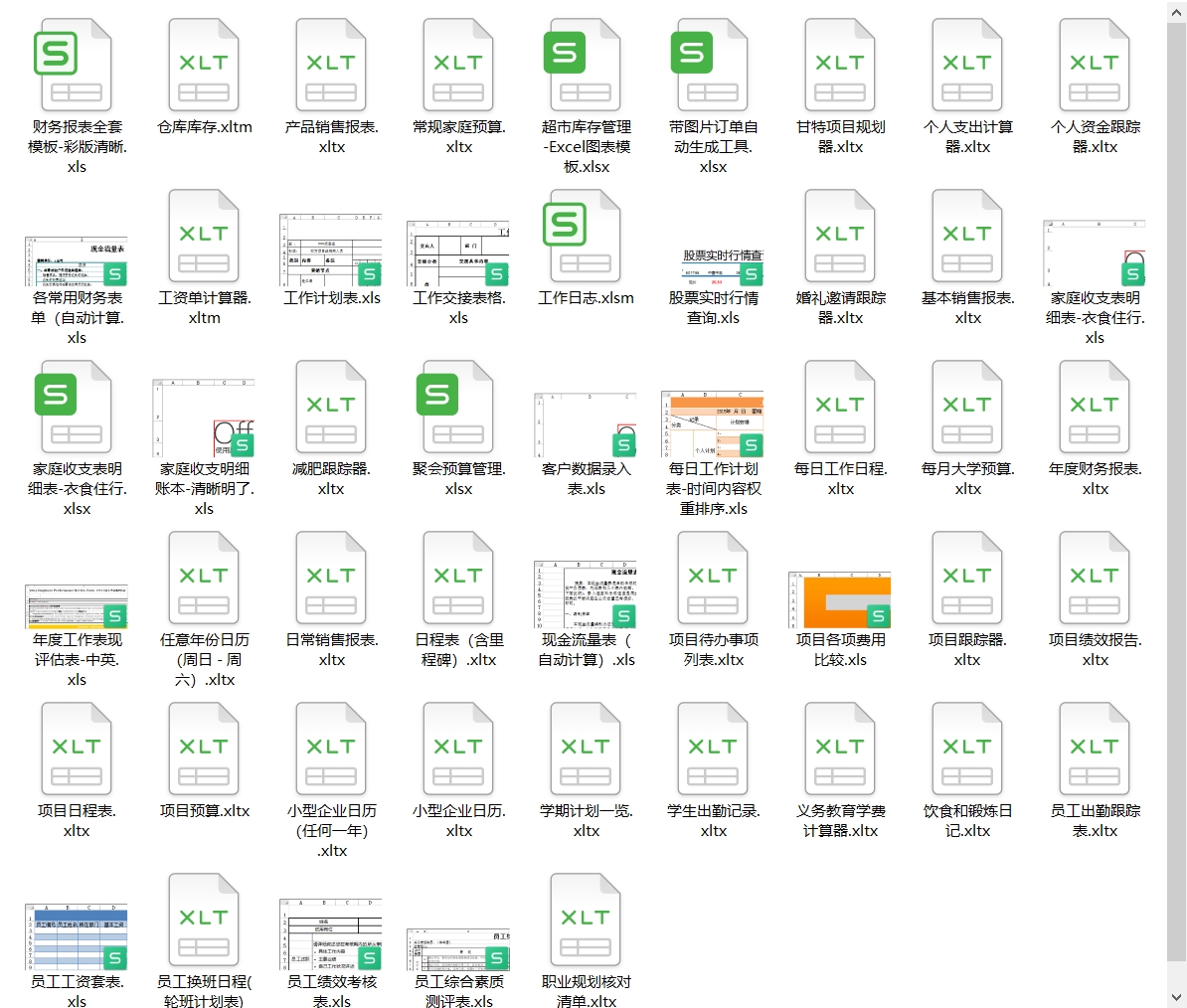Select the 减肥跟踪器.xltx template icon

(331, 408)
